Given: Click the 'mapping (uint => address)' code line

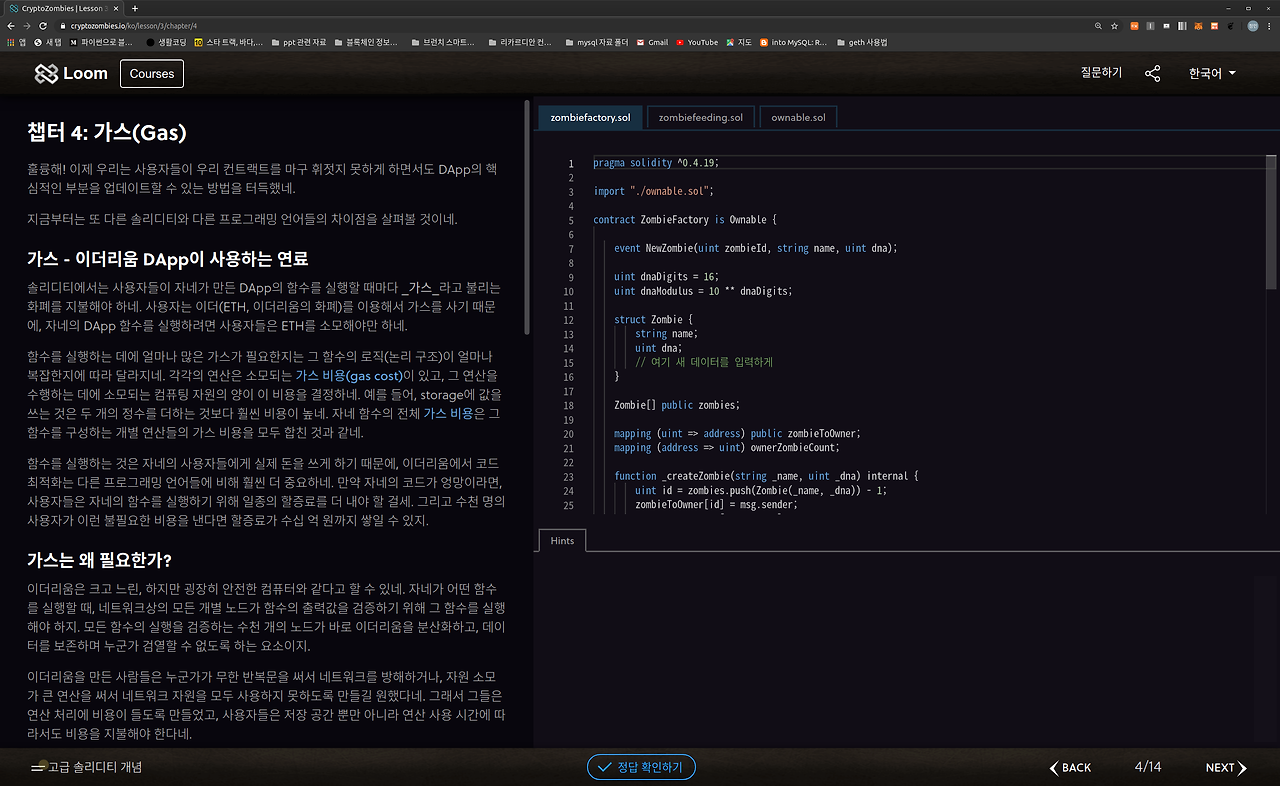Looking at the screenshot, I should [737, 433].
